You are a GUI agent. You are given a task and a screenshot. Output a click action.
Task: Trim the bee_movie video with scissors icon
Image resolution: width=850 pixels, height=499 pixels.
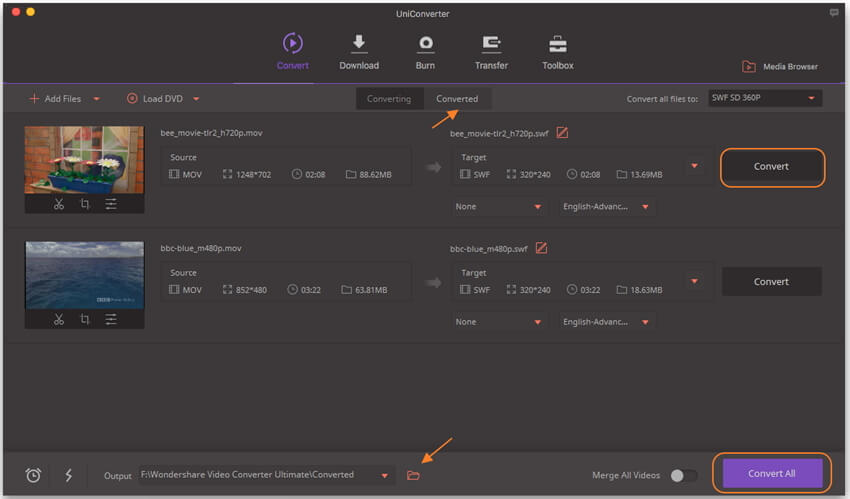(x=59, y=204)
